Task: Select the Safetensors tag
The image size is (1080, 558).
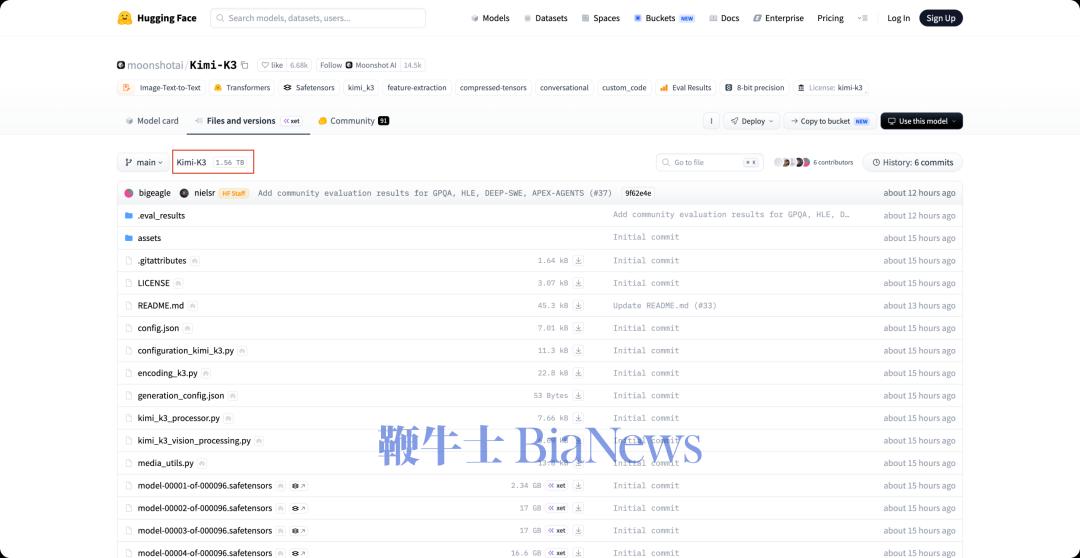Action: point(309,87)
